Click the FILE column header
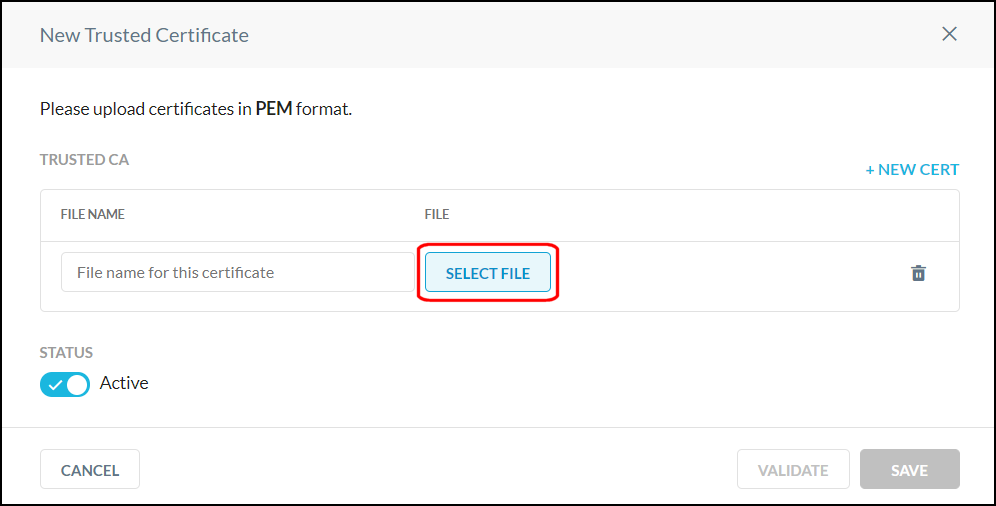 437,214
